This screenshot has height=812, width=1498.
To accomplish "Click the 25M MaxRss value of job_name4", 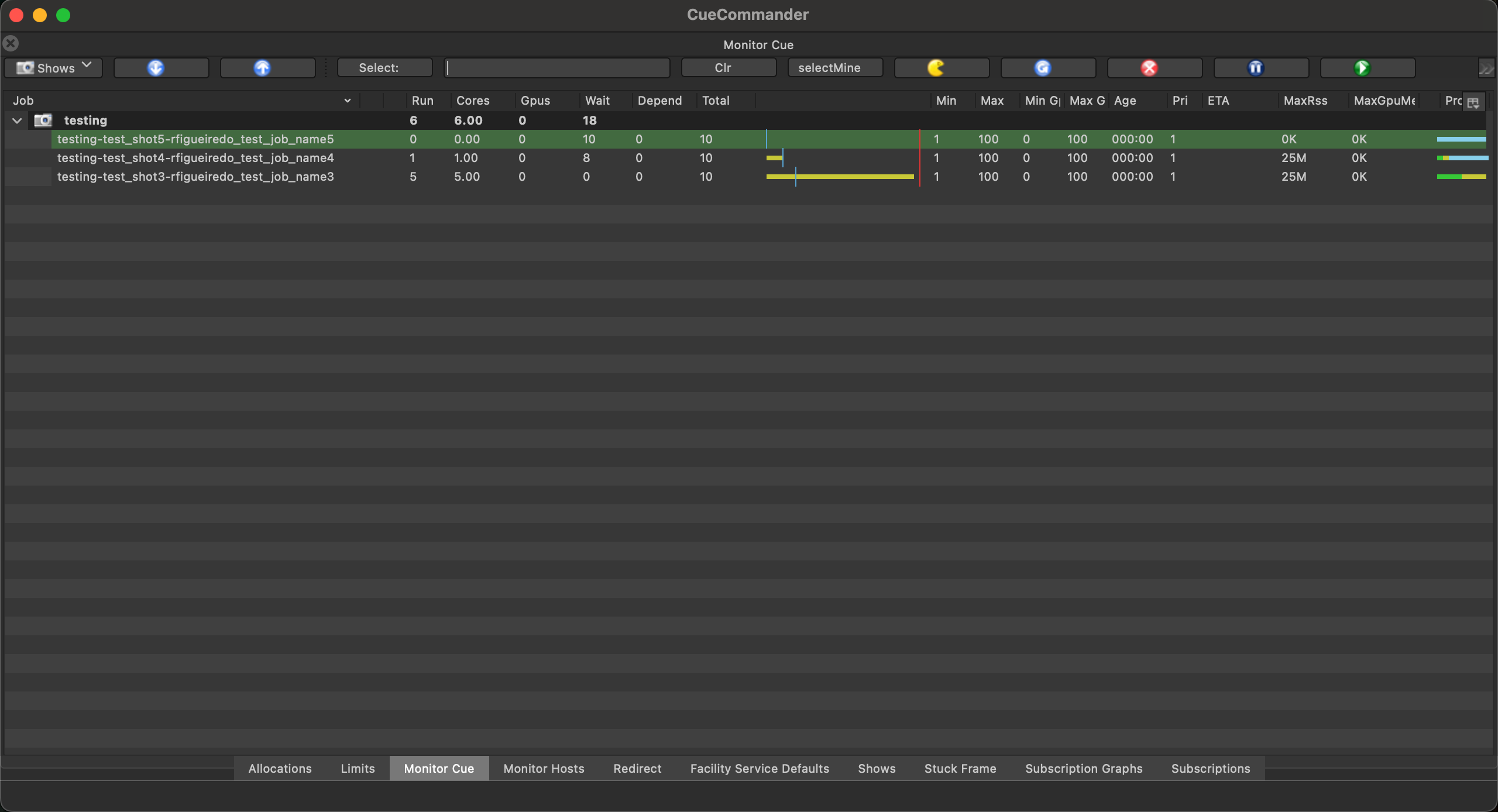I will pos(1294,158).
